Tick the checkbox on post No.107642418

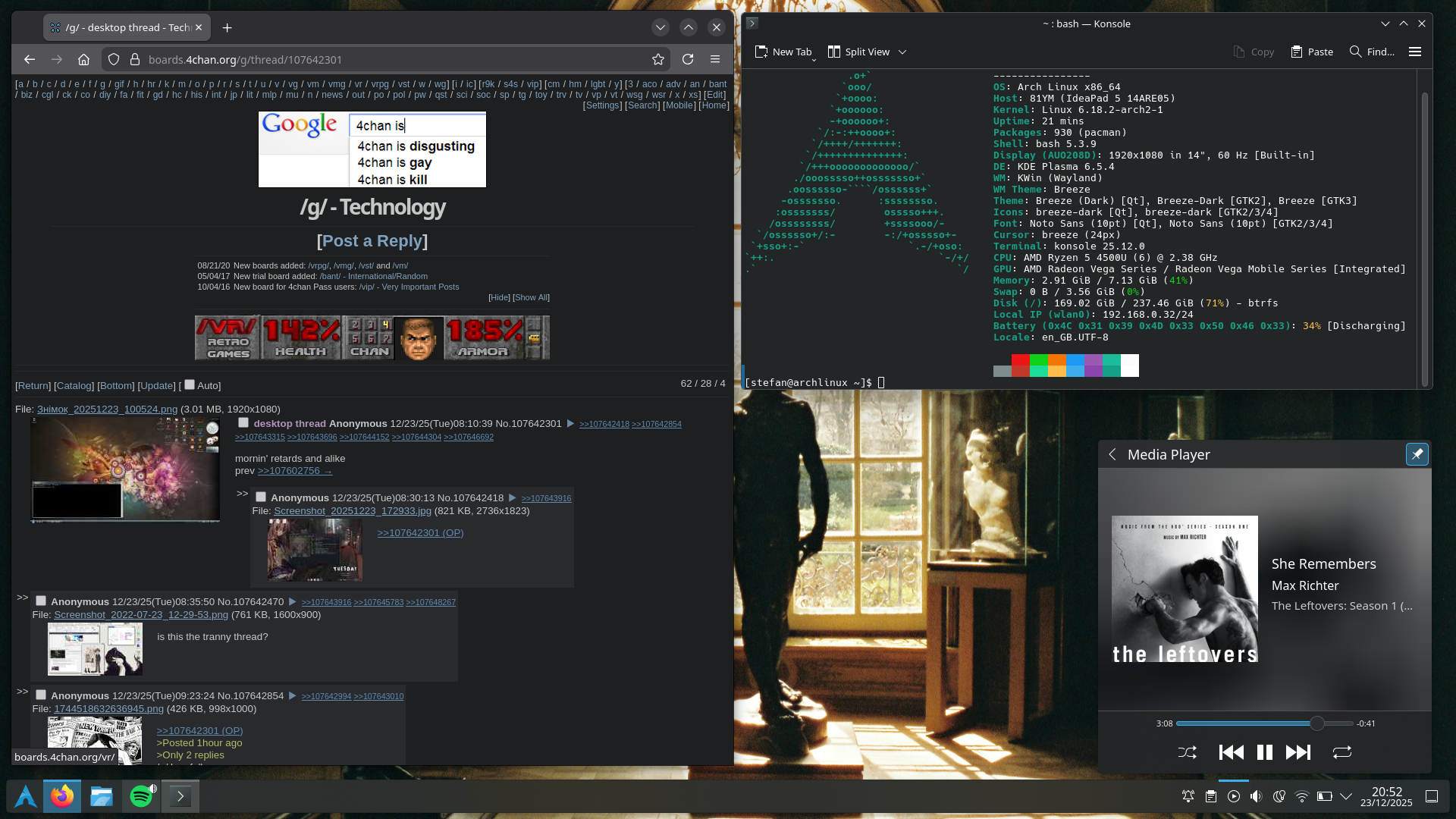point(261,497)
